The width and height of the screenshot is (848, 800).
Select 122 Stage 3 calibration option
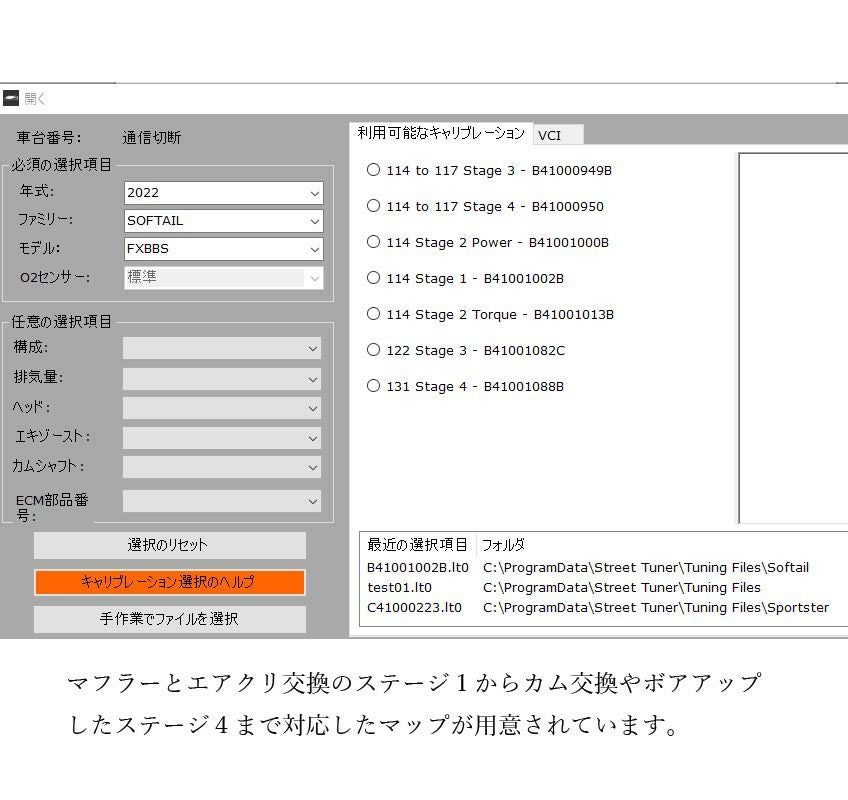point(373,350)
